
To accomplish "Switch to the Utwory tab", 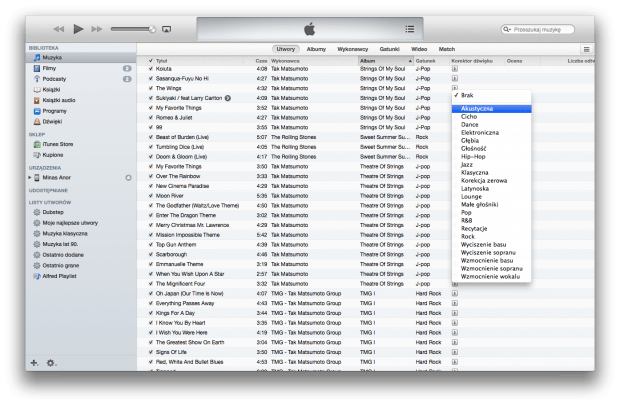I will click(x=285, y=49).
